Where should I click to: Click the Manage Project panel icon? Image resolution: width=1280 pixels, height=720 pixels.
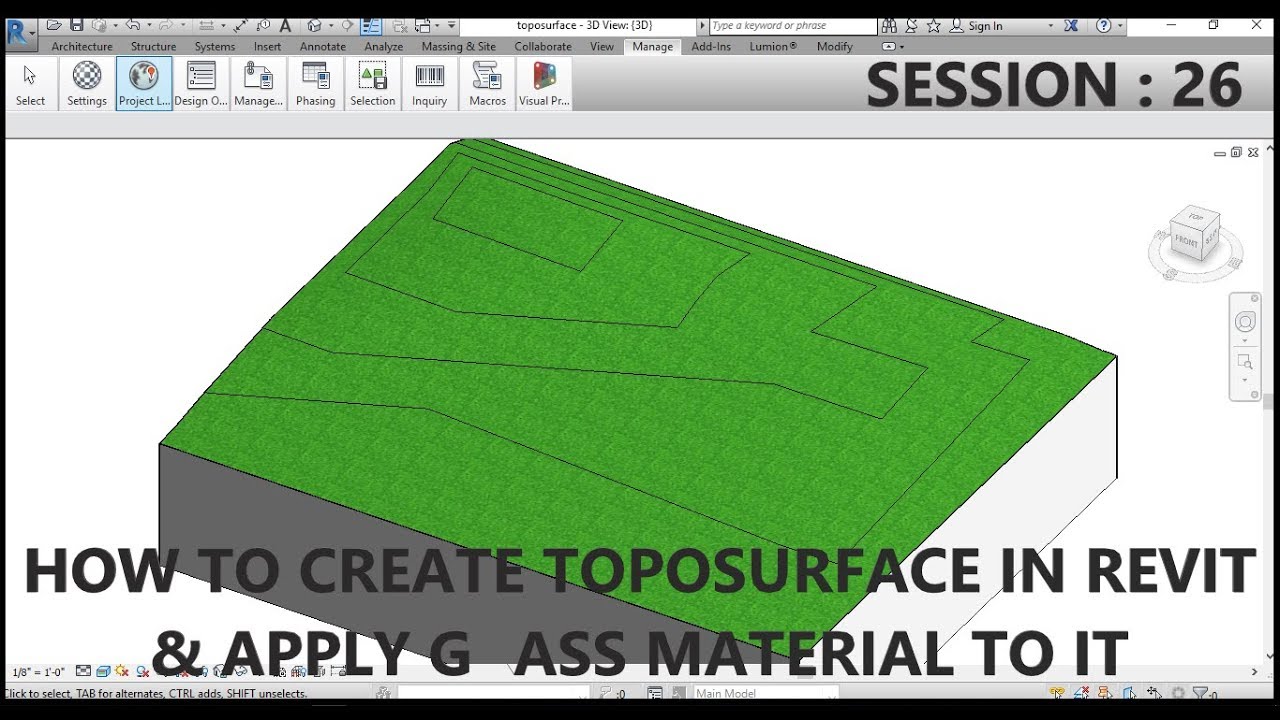pos(258,83)
